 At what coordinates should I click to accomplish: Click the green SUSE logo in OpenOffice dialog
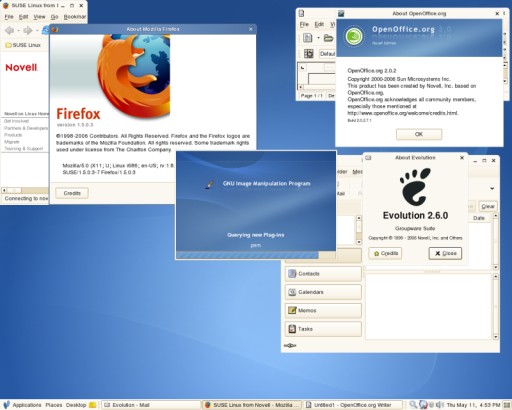tap(354, 36)
